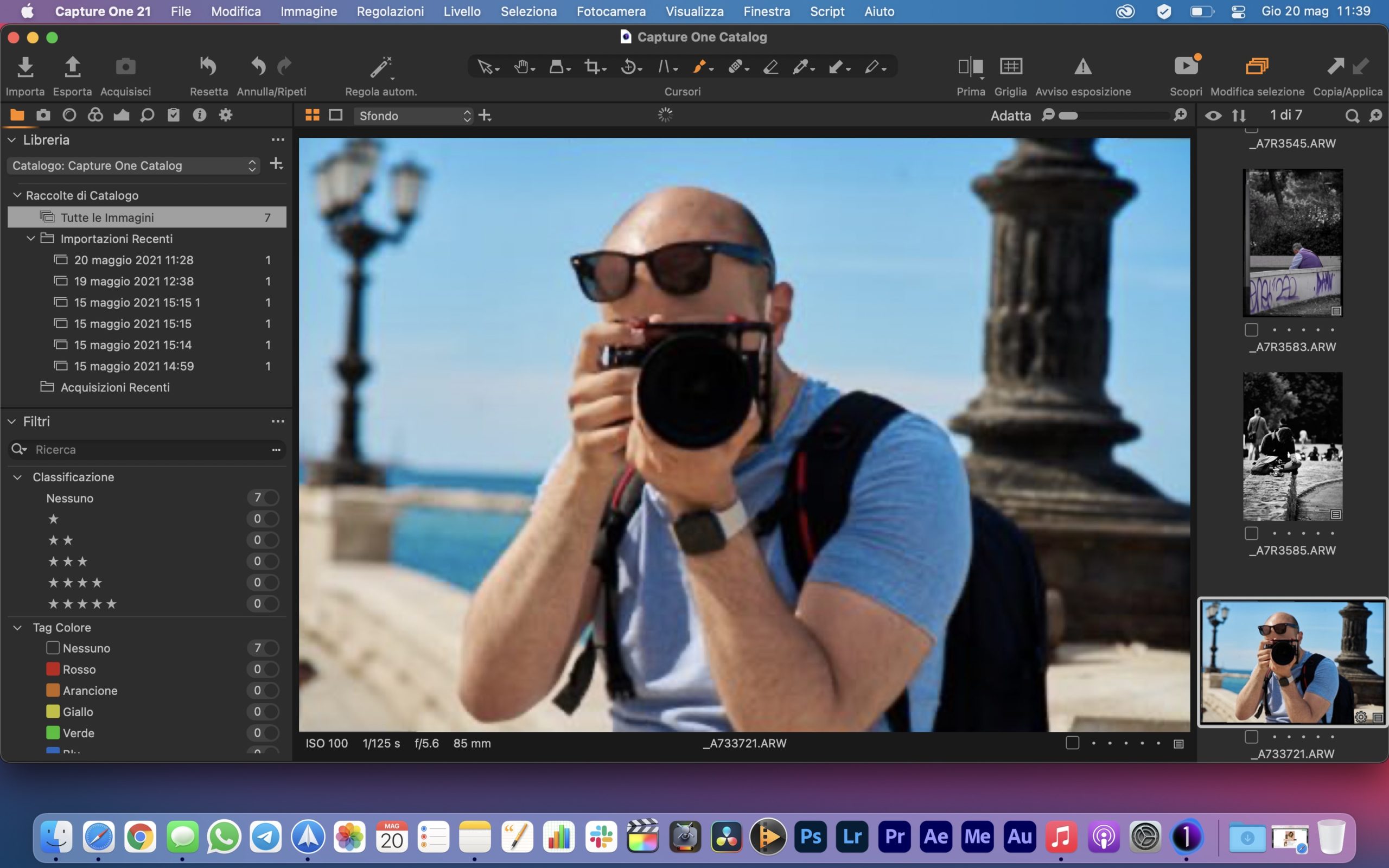Open Photoshop from the Dock
This screenshot has height=868, width=1389.
811,837
